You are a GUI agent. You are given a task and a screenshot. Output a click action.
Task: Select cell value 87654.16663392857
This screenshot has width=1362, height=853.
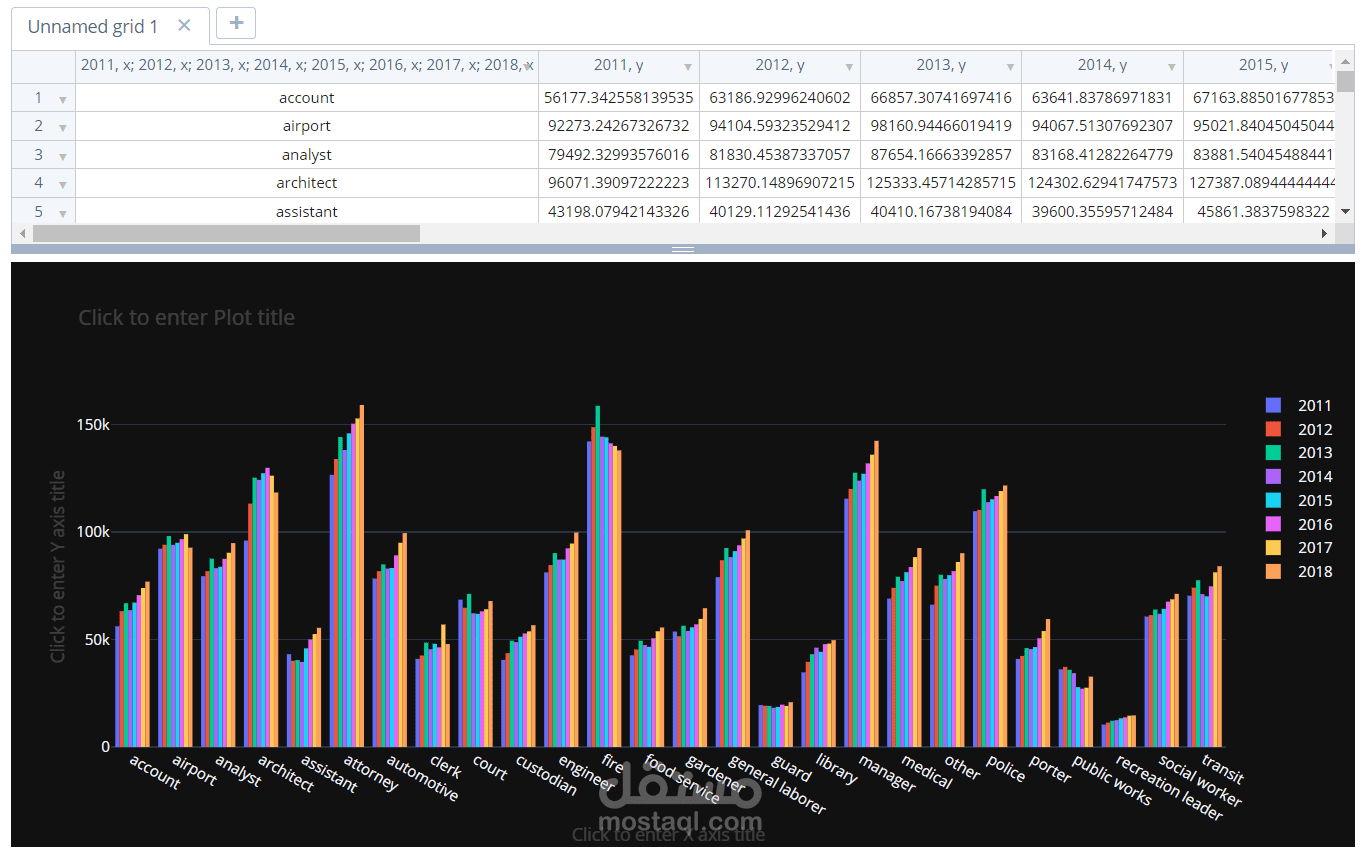(x=941, y=155)
